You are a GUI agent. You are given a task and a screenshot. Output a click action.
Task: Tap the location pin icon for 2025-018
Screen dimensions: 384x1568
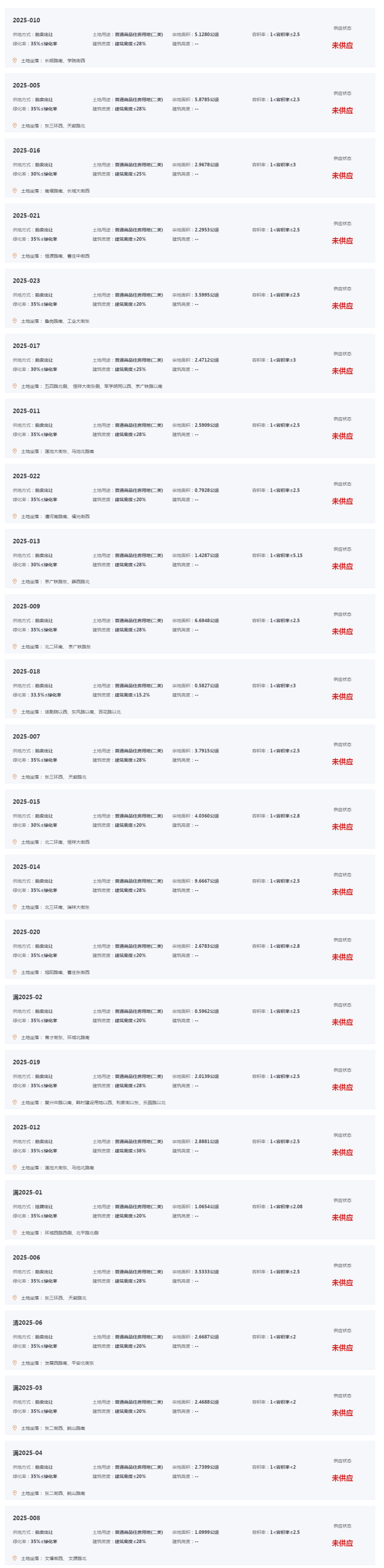pos(15,711)
